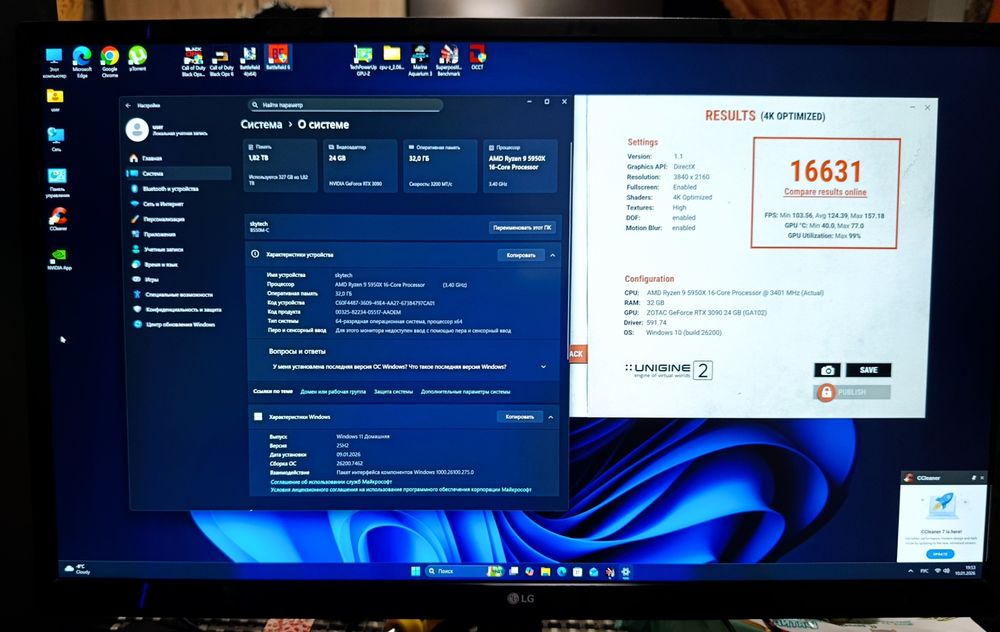Click 'Система' in the breadcrumb

pos(261,124)
